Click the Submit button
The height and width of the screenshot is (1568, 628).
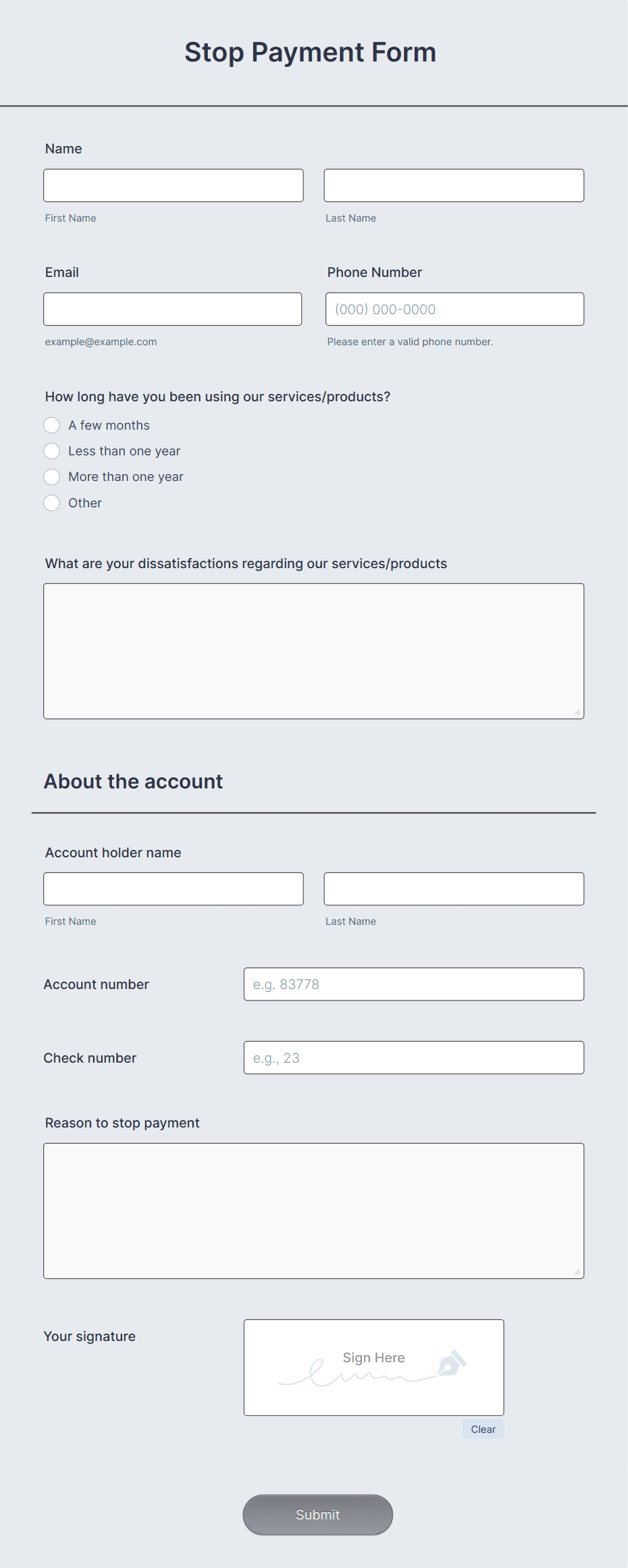[317, 1515]
